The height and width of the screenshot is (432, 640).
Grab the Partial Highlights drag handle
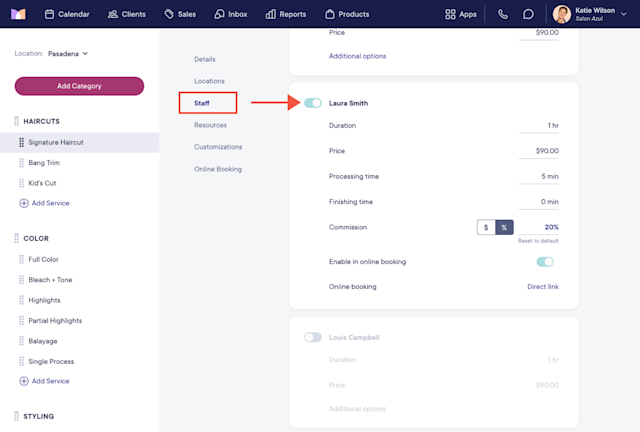(x=21, y=321)
